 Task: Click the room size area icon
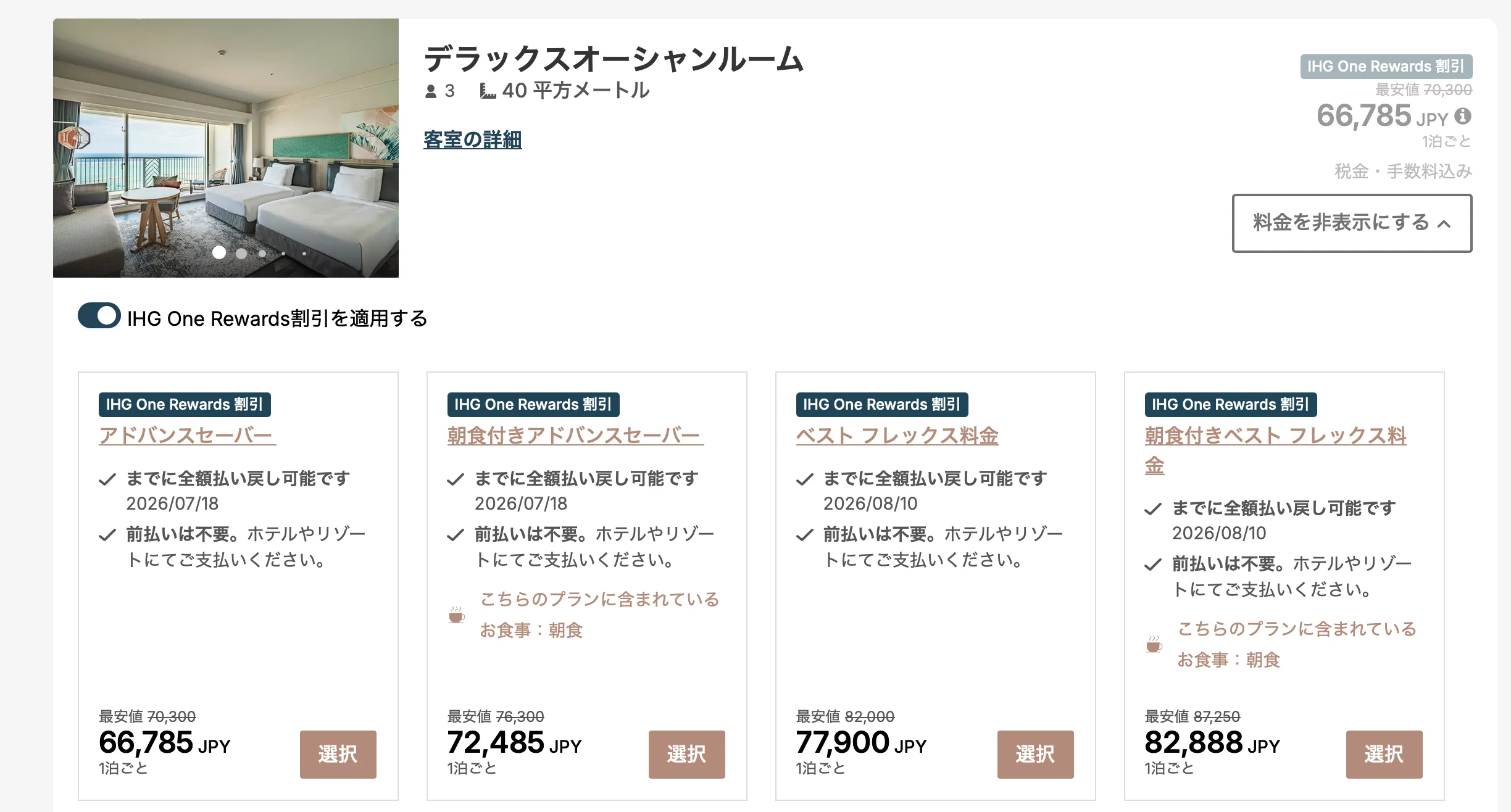click(x=488, y=91)
